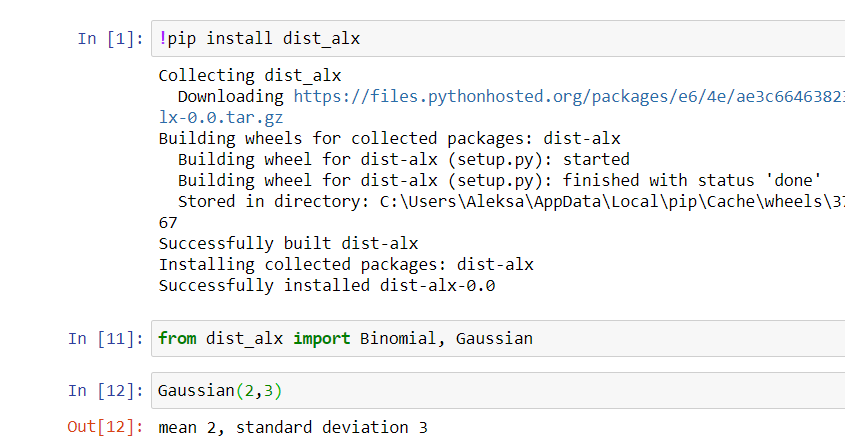
Task: Click the '67' output line
Action: [x=168, y=222]
